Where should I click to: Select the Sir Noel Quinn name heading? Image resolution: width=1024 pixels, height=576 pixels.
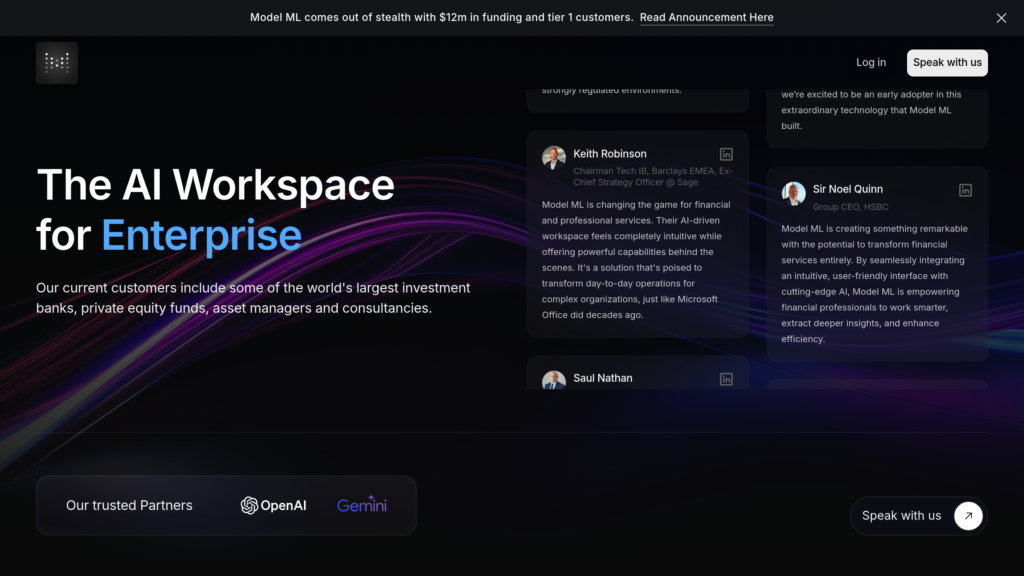pos(847,189)
